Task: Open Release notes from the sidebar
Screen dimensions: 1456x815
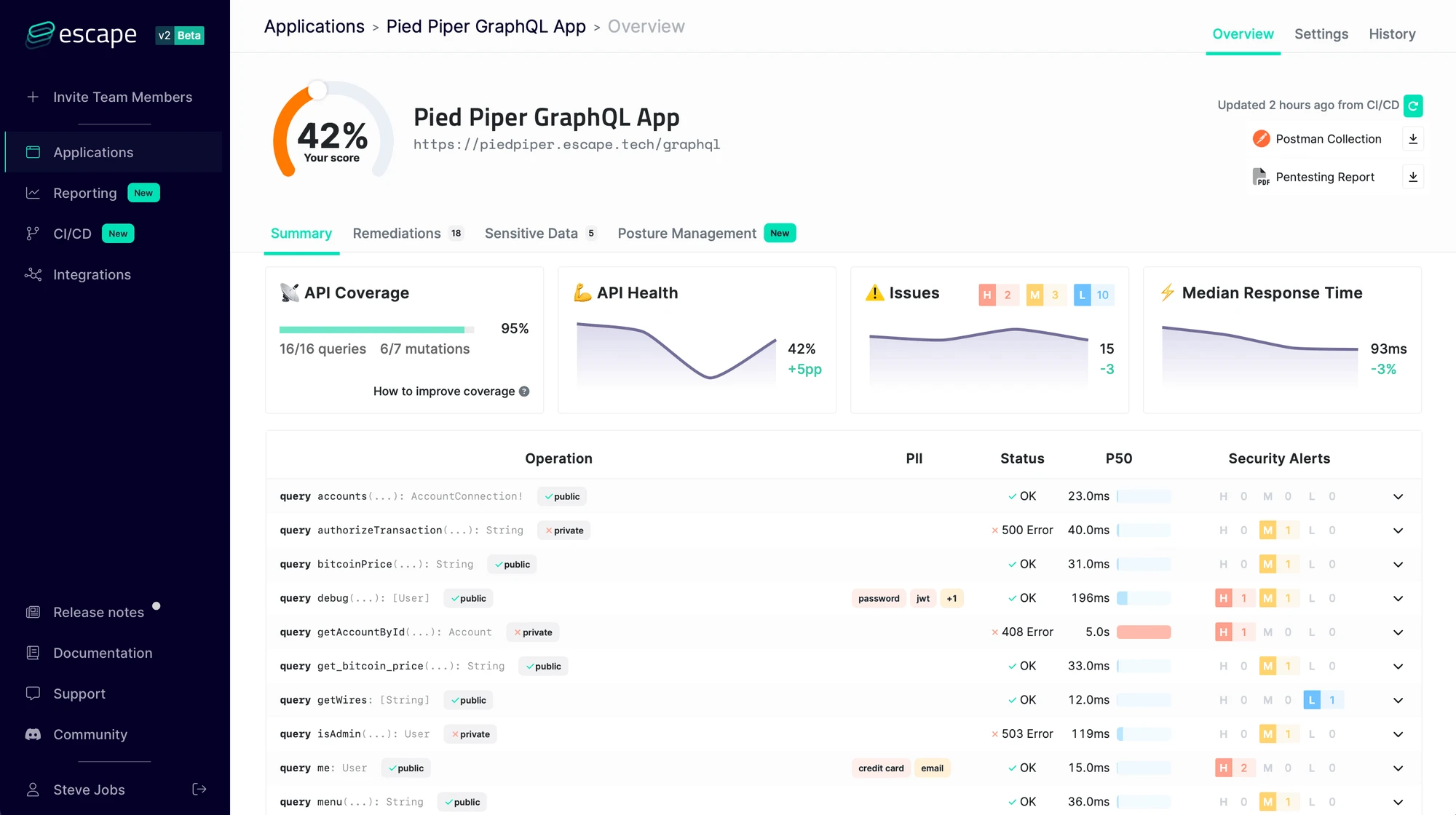Action: click(98, 612)
